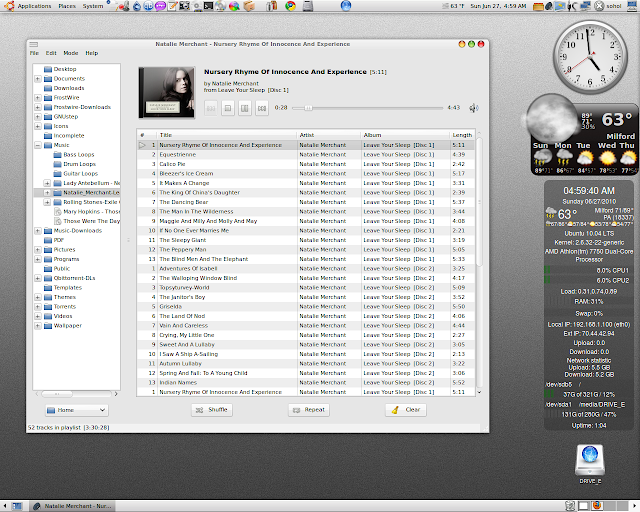Select the track Calico Pie

coord(306,164)
